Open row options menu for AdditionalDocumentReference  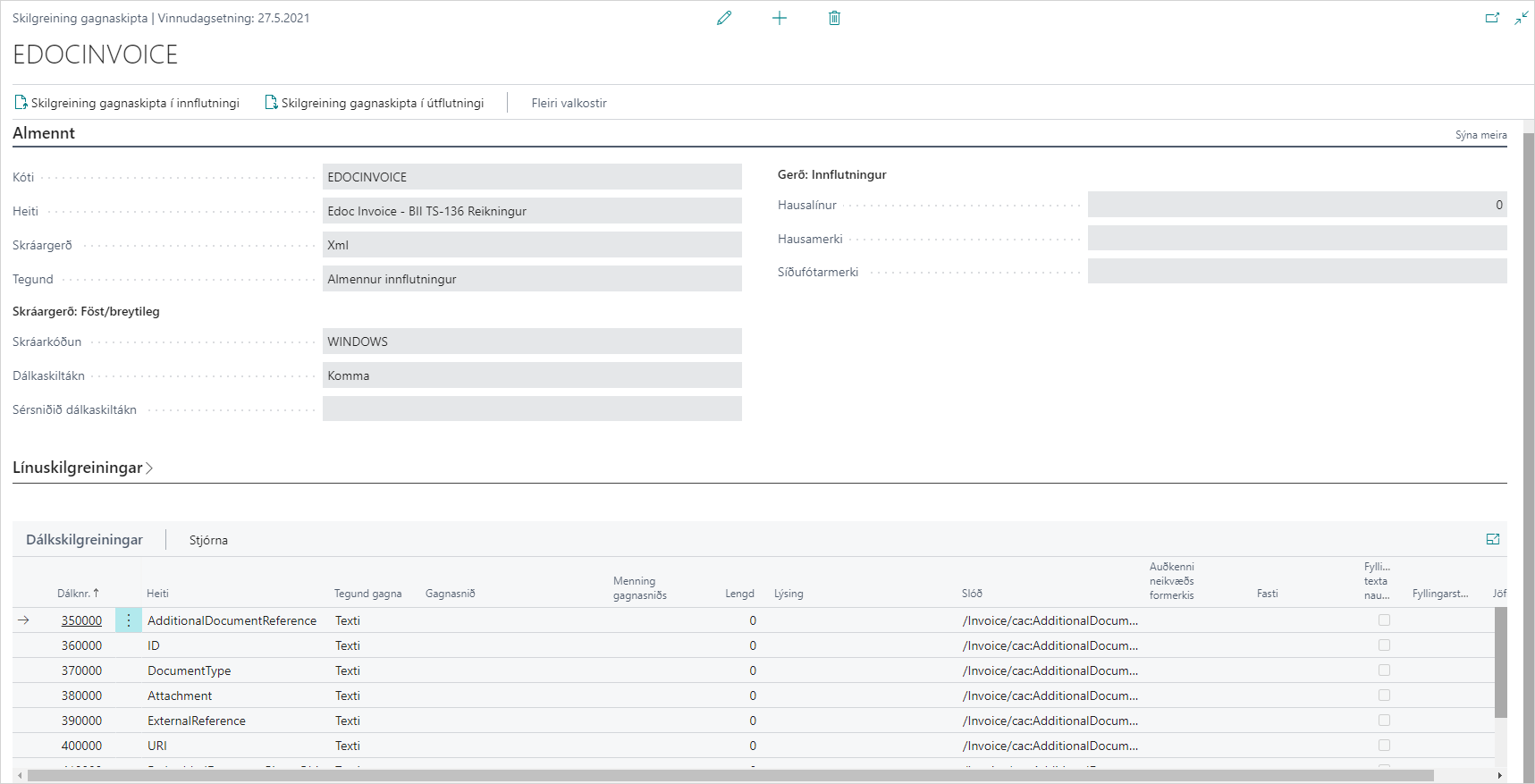(x=129, y=620)
